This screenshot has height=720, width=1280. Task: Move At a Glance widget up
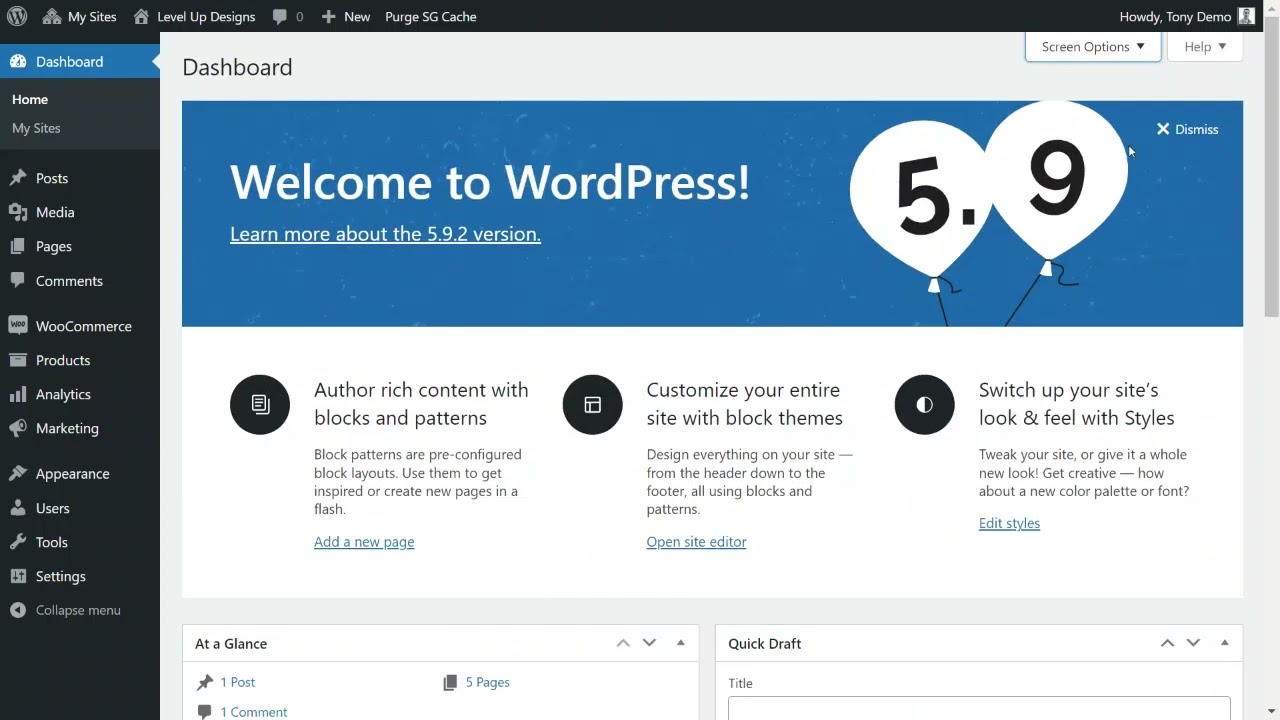pos(623,643)
